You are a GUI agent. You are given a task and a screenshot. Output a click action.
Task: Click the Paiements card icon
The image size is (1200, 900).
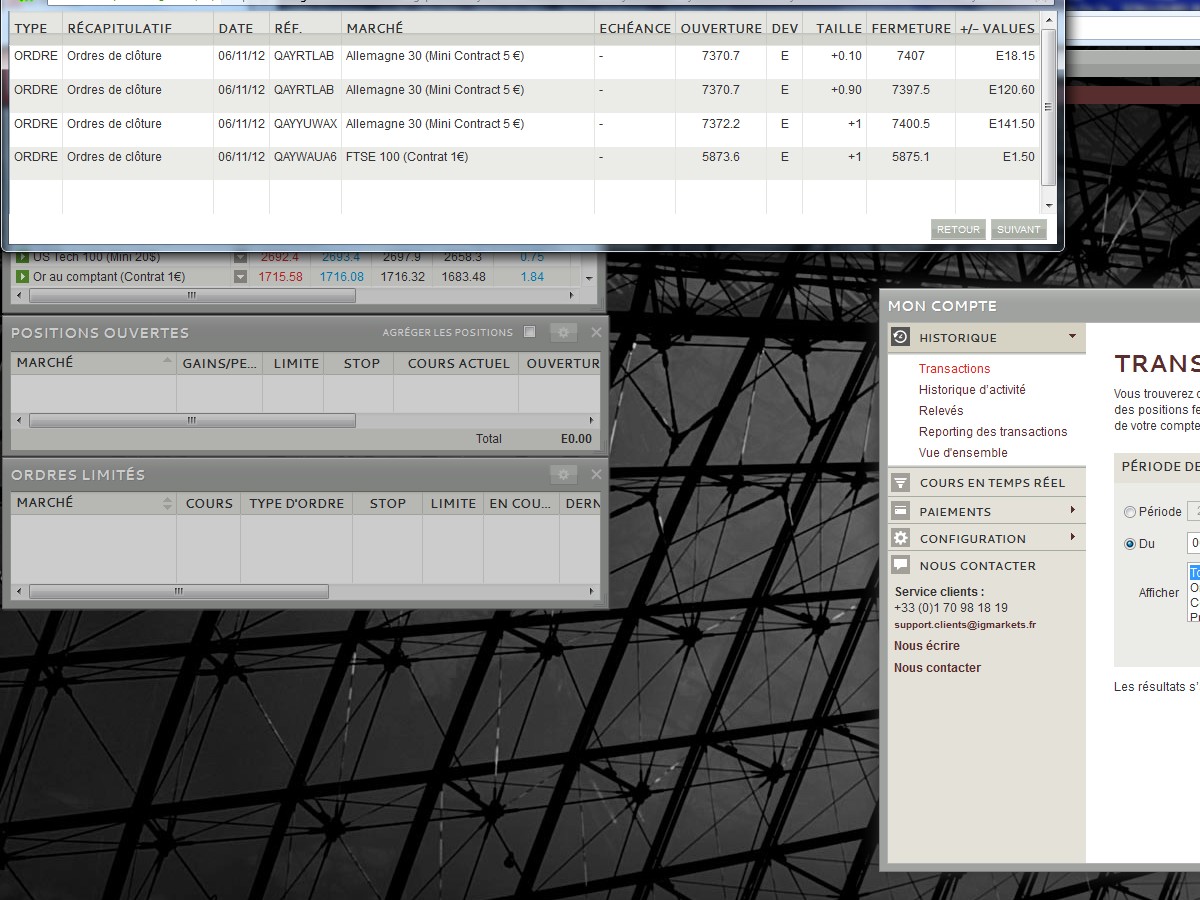[x=900, y=511]
